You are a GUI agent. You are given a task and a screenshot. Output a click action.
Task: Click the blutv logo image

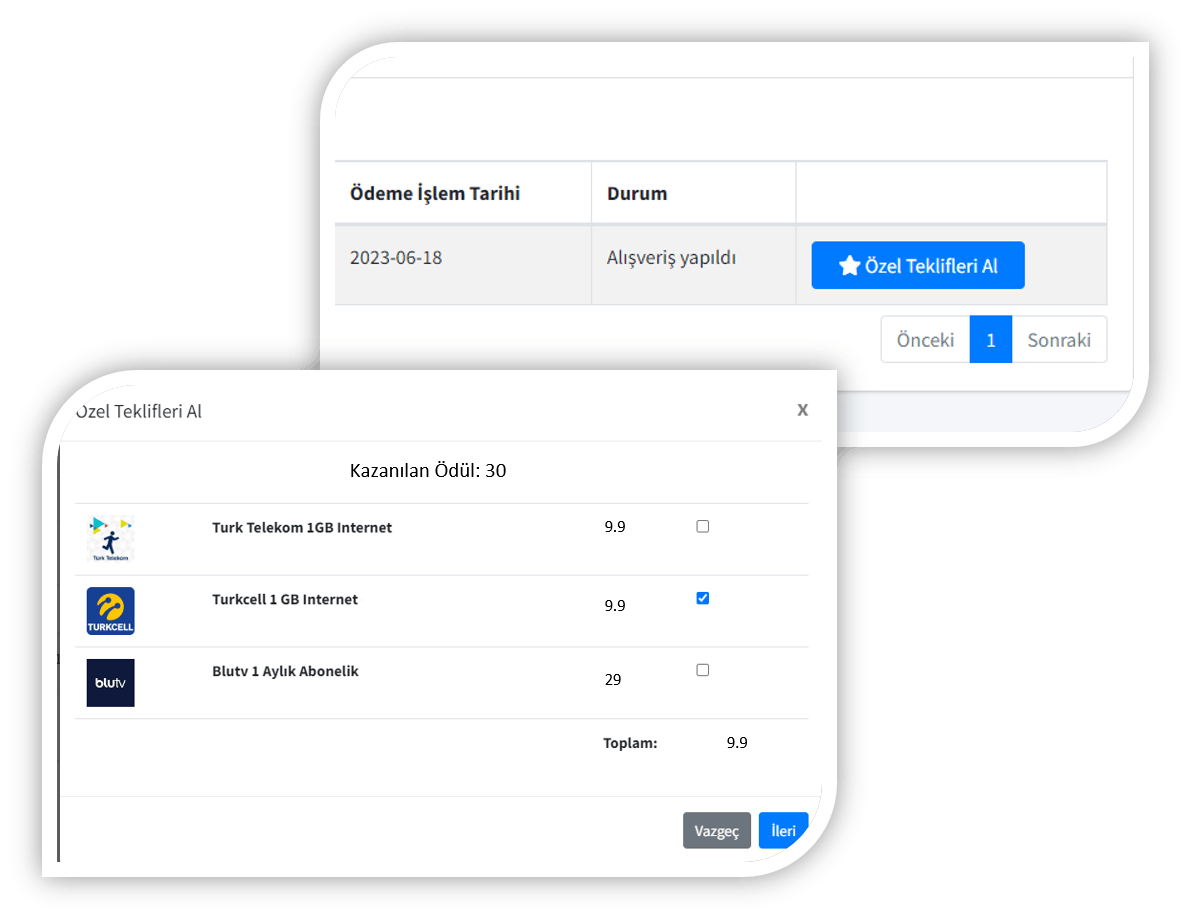click(110, 683)
